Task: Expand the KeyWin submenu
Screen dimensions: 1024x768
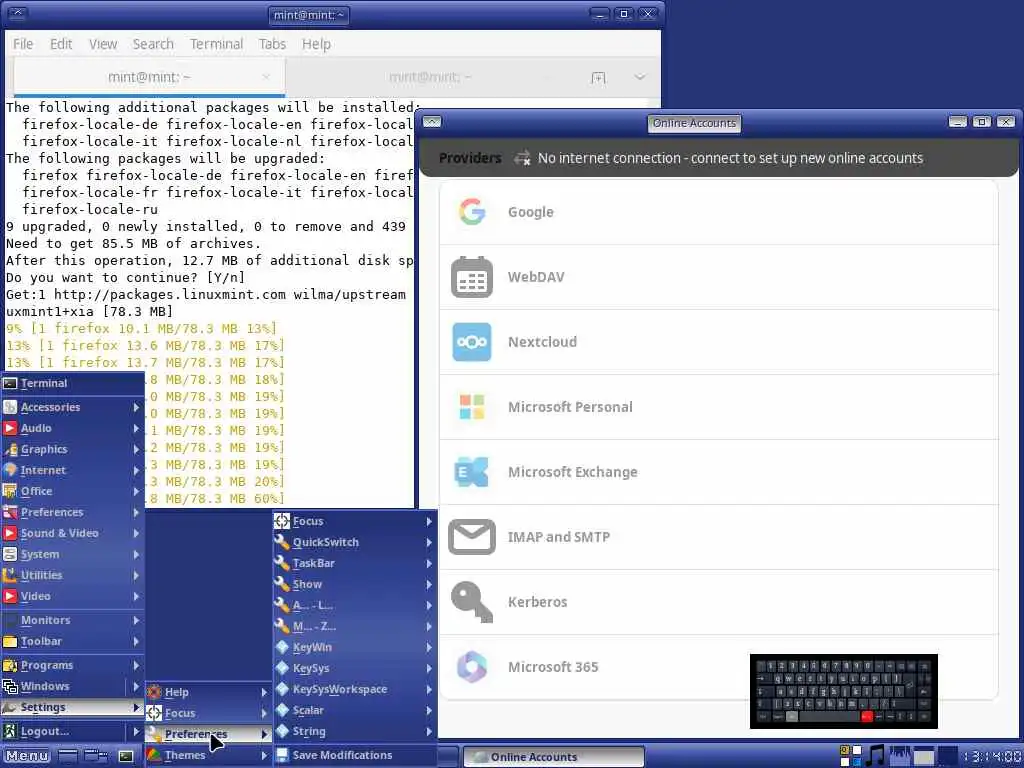Action: point(355,647)
